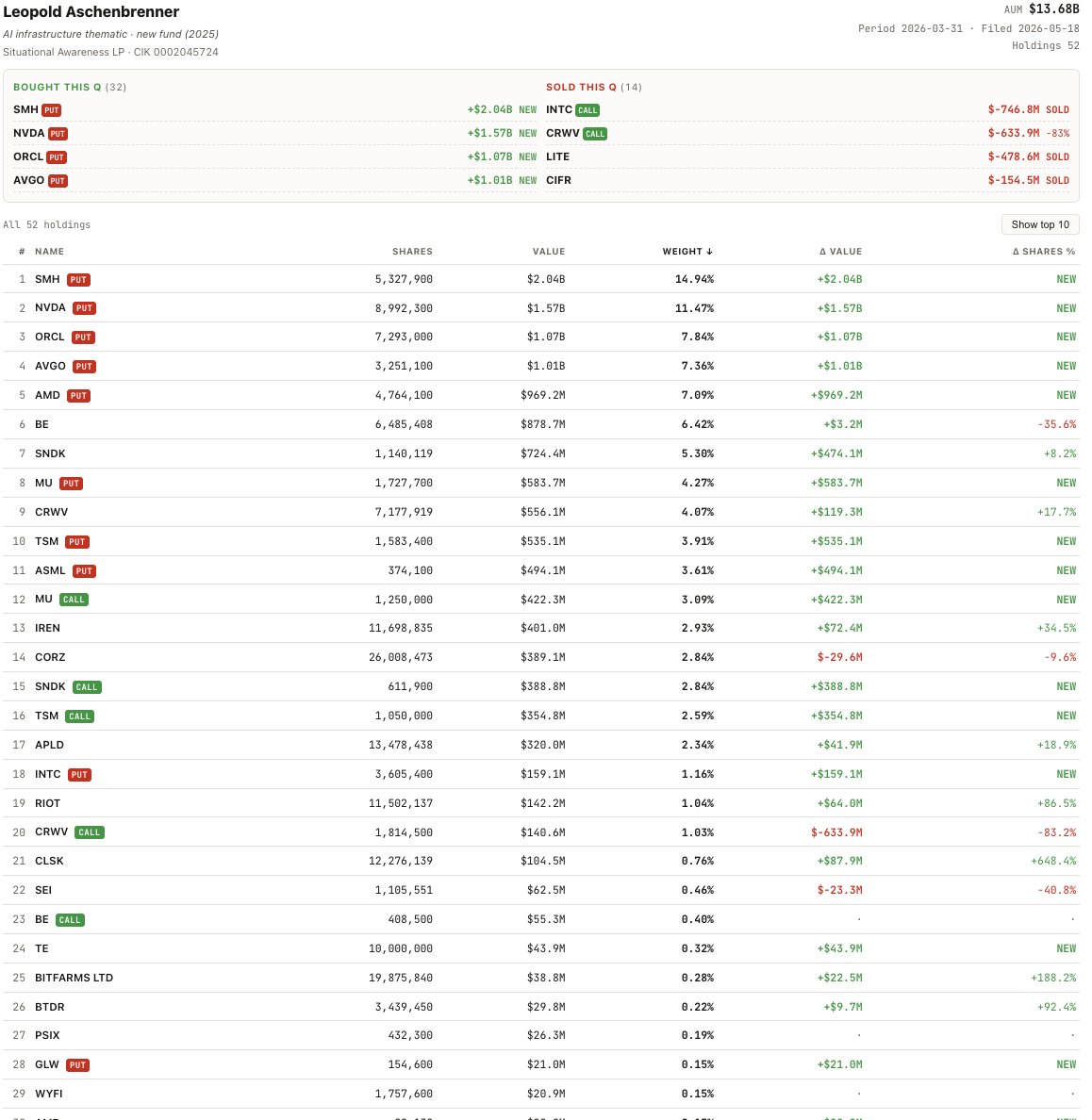The height and width of the screenshot is (1120, 1092).
Task: Click the PUT badge on NVDA holdings row 2
Action: (84, 308)
